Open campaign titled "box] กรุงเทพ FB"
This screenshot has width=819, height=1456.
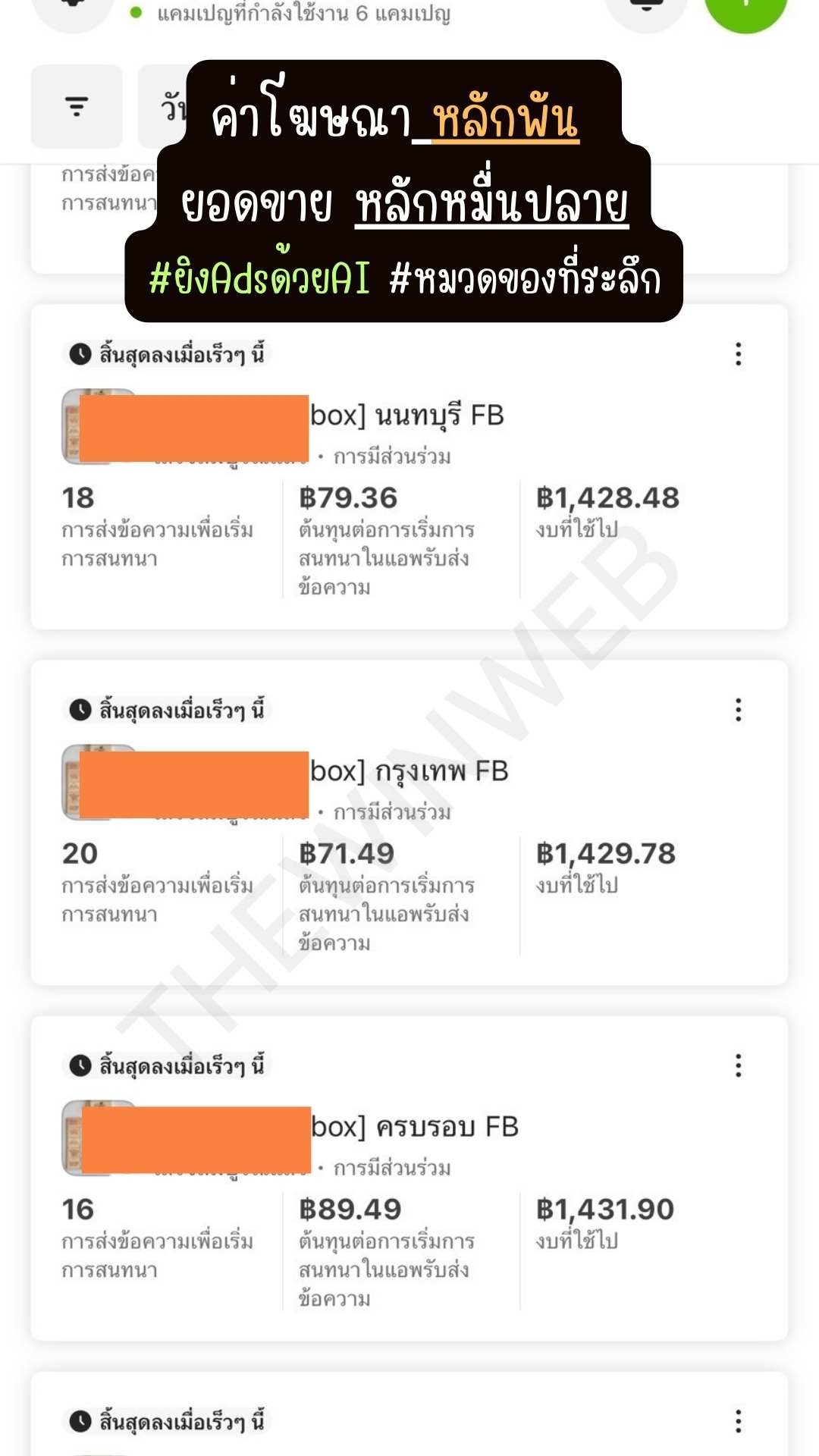point(409,771)
